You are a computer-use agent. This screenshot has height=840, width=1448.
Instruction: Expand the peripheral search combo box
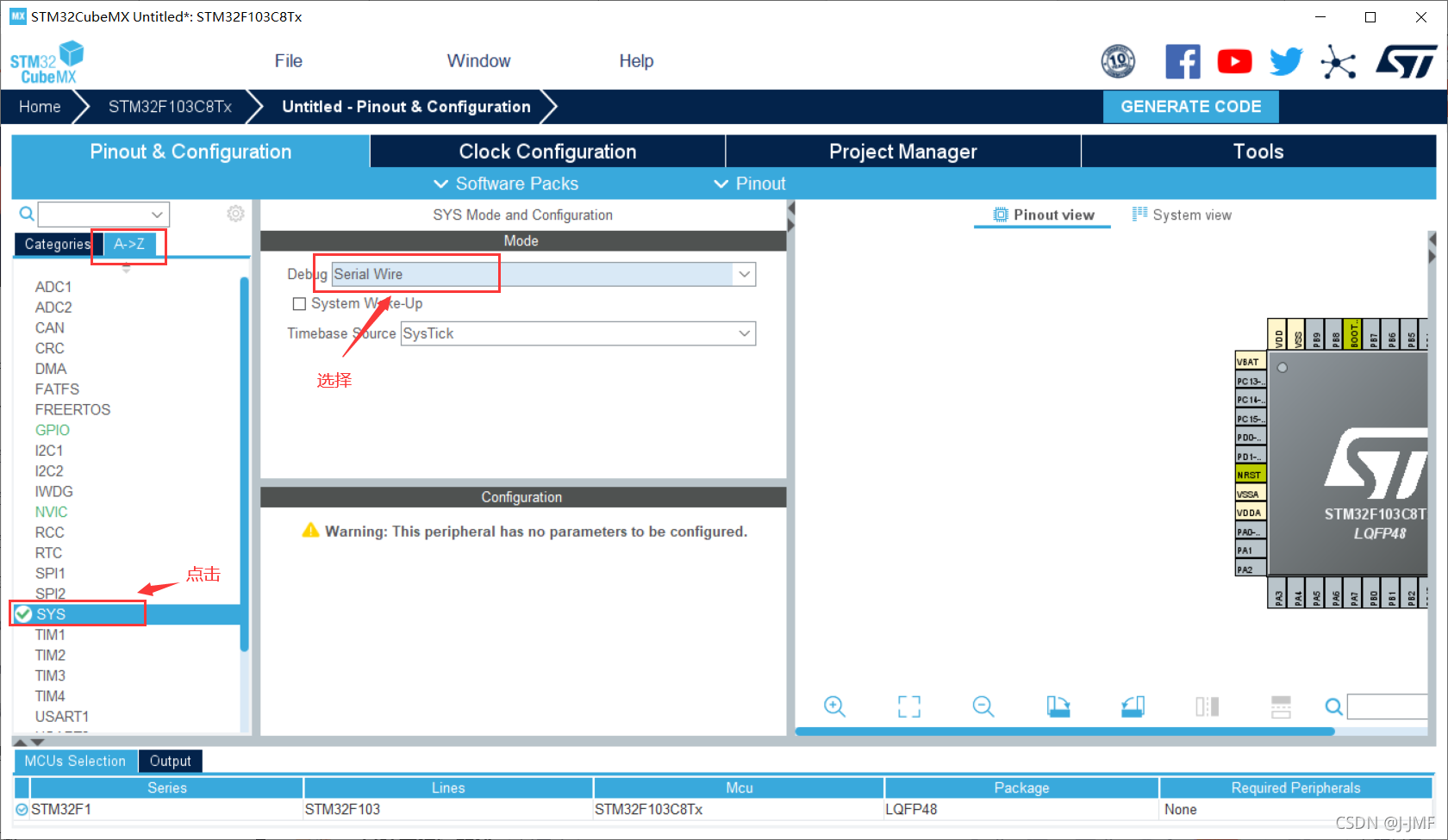157,214
